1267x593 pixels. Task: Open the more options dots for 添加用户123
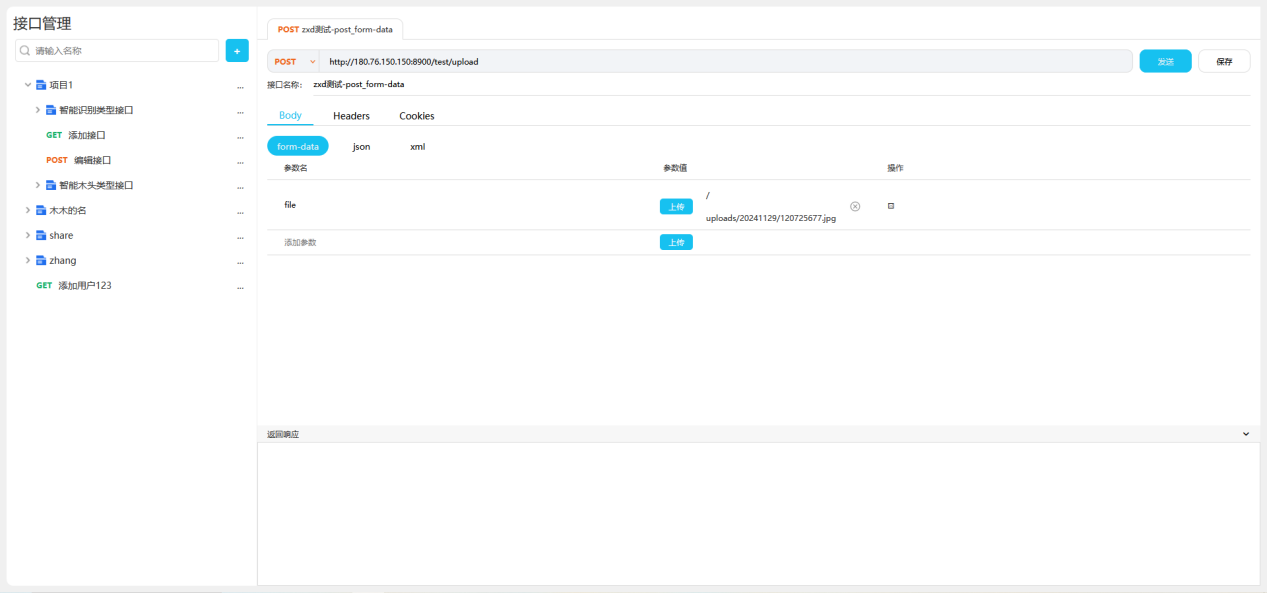click(x=240, y=286)
